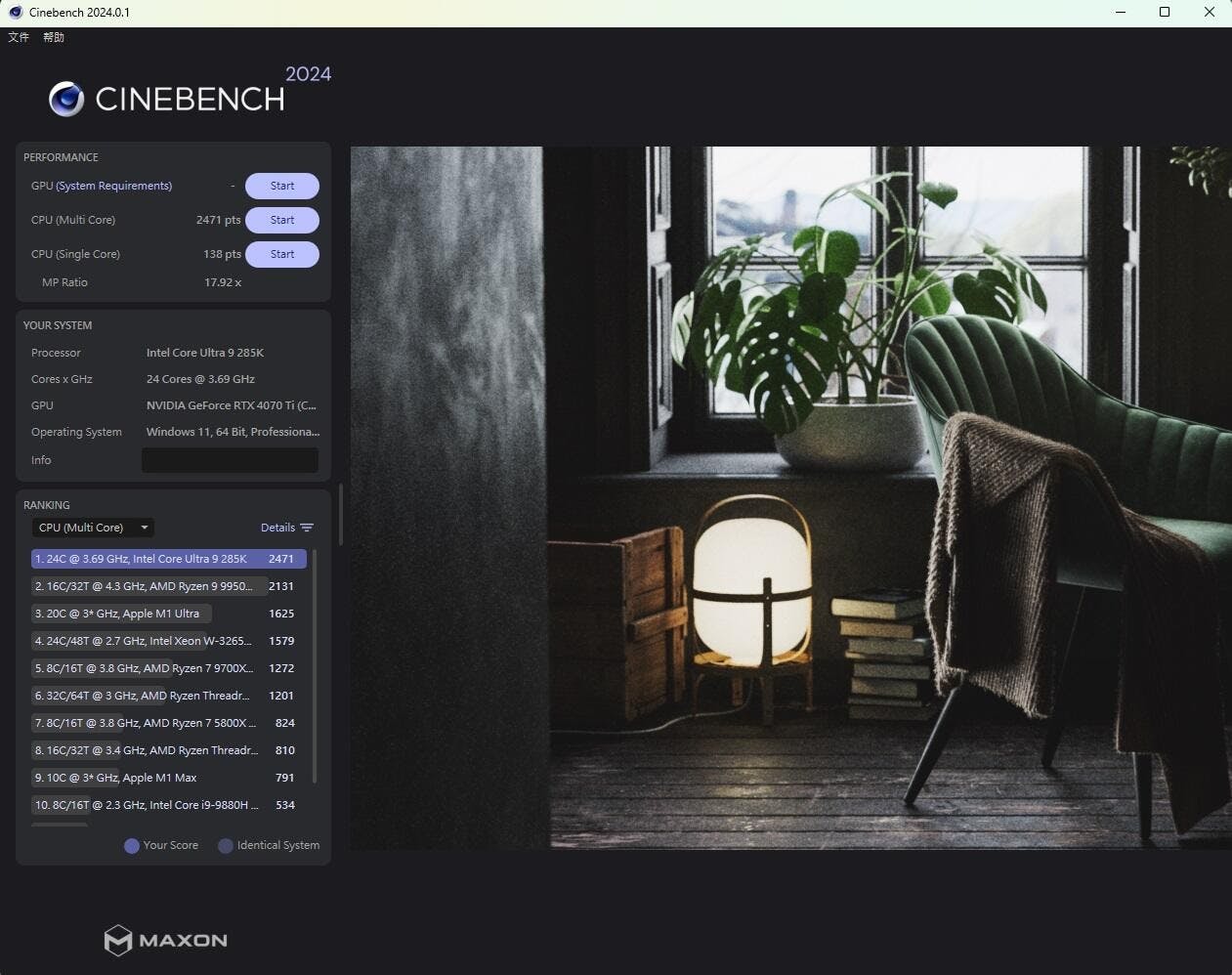Open the CPU (Multi Core) ranking dropdown
1232x975 pixels.
[x=93, y=528]
